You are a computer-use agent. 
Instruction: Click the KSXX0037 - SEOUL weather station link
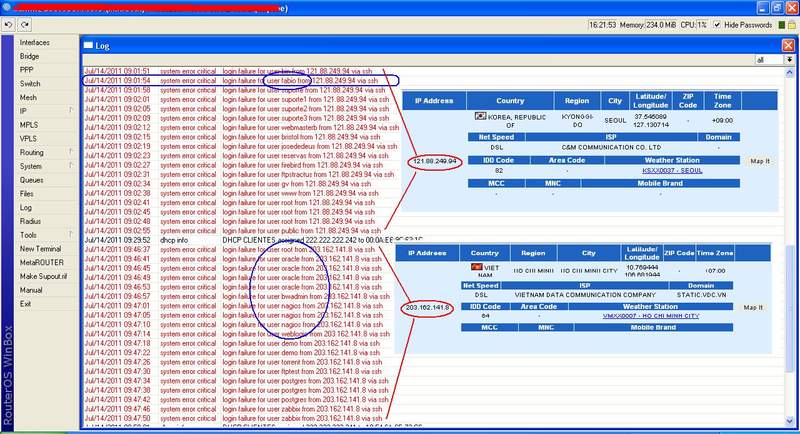(672, 171)
